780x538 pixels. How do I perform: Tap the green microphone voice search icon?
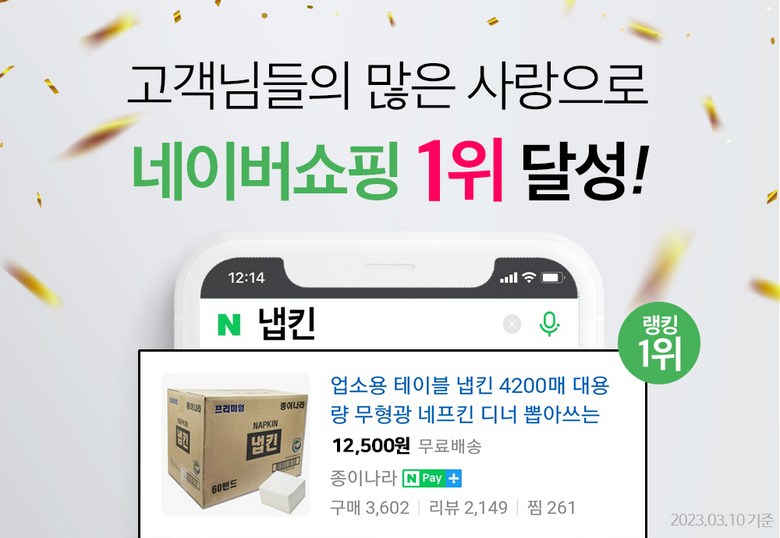(x=549, y=324)
